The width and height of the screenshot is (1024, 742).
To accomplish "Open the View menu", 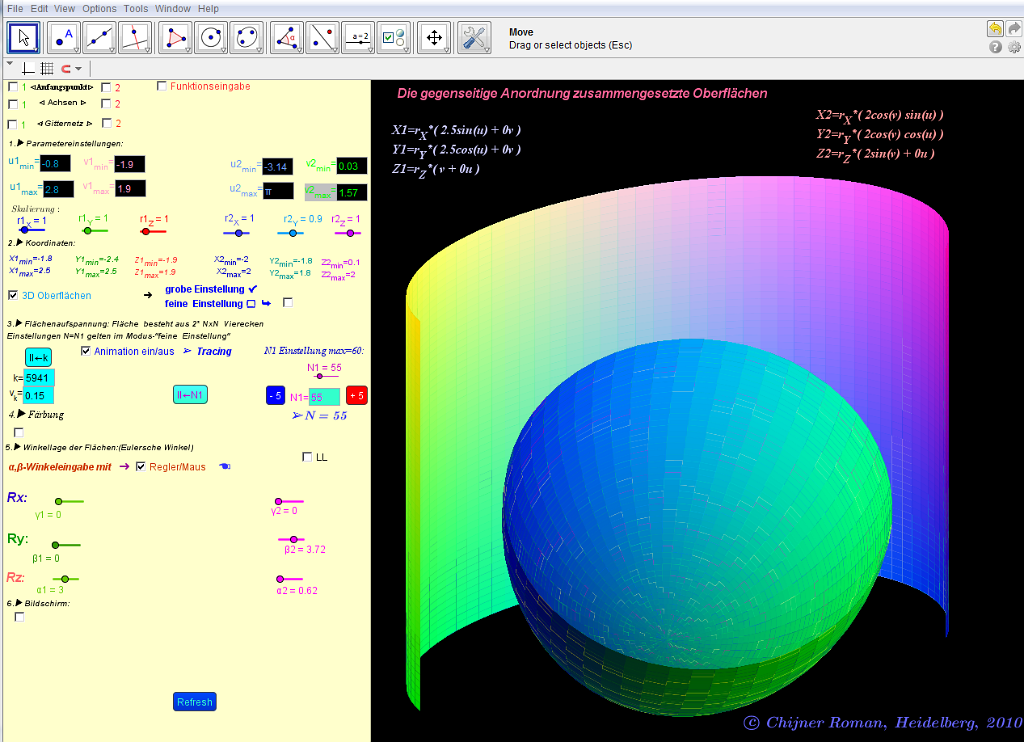I will point(64,8).
